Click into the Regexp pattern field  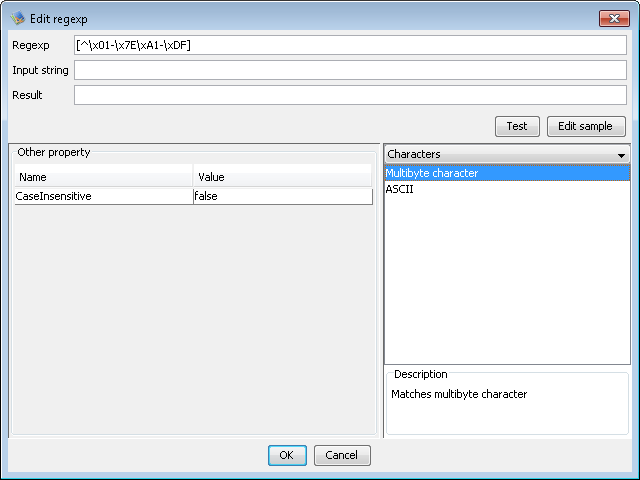coord(350,45)
